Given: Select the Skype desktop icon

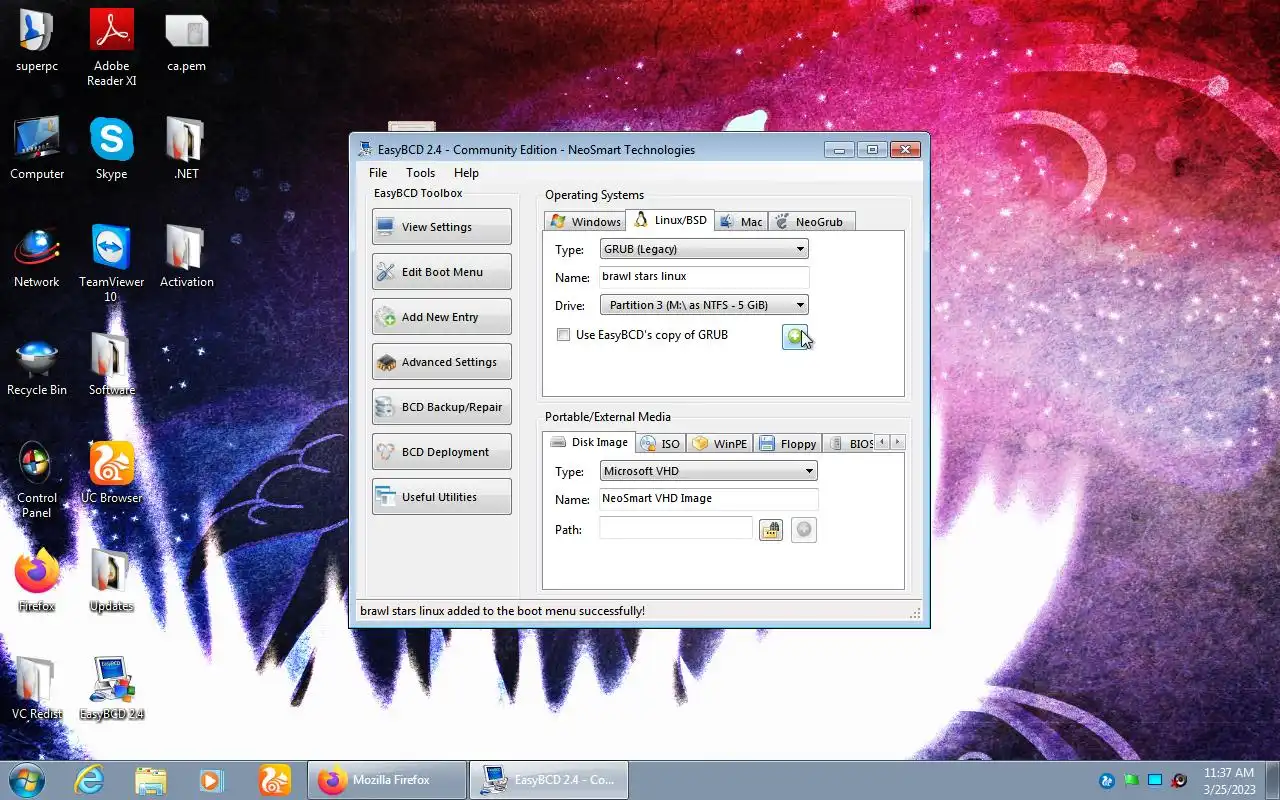Looking at the screenshot, I should click(112, 149).
